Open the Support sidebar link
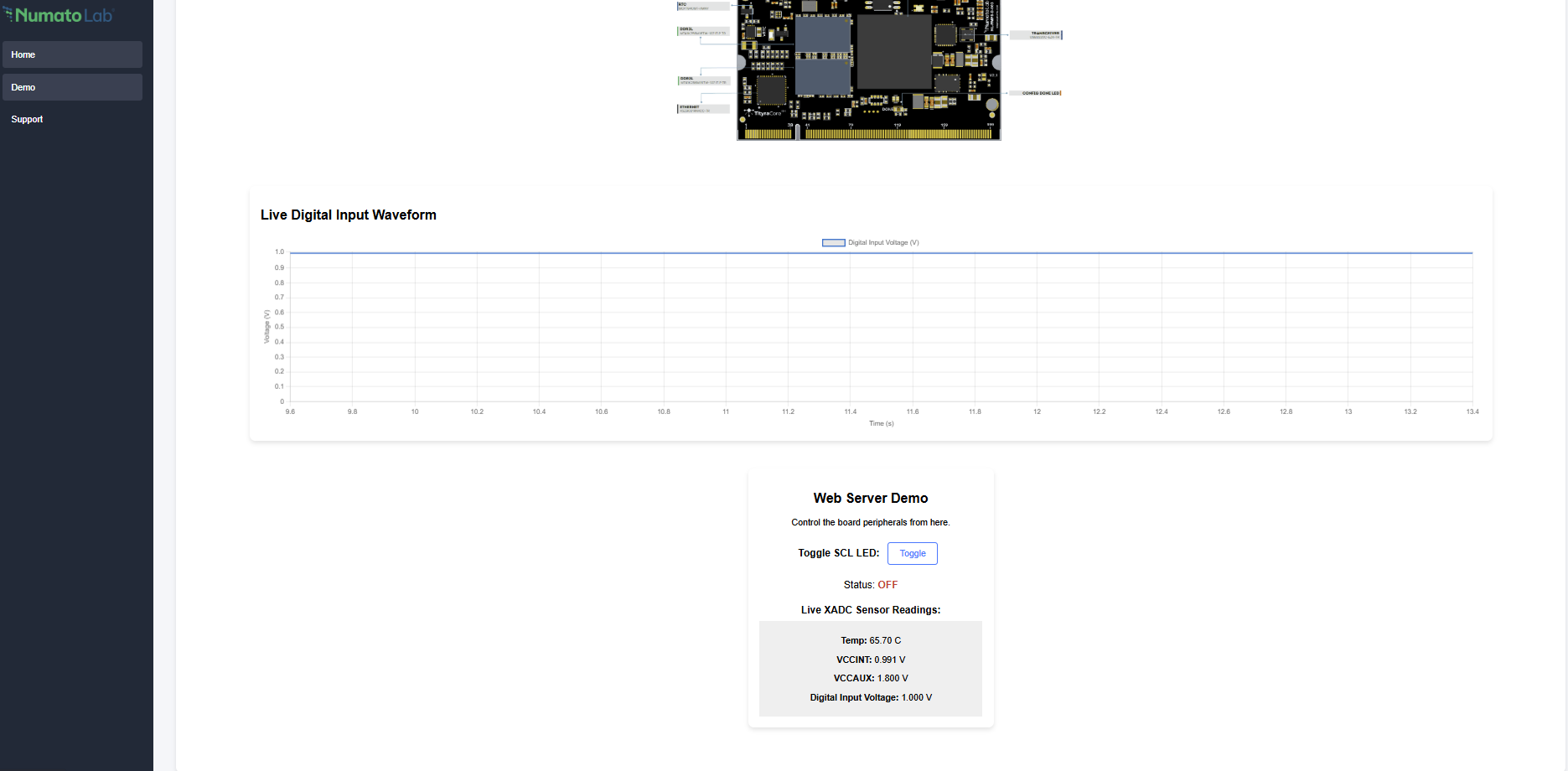Screen dimensions: 1568x771 pyautogui.click(x=28, y=119)
